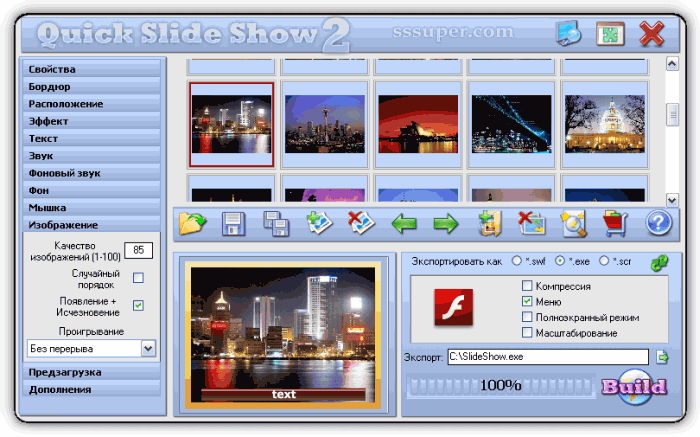Select the Space Needle skyline thumbnail

tap(325, 124)
